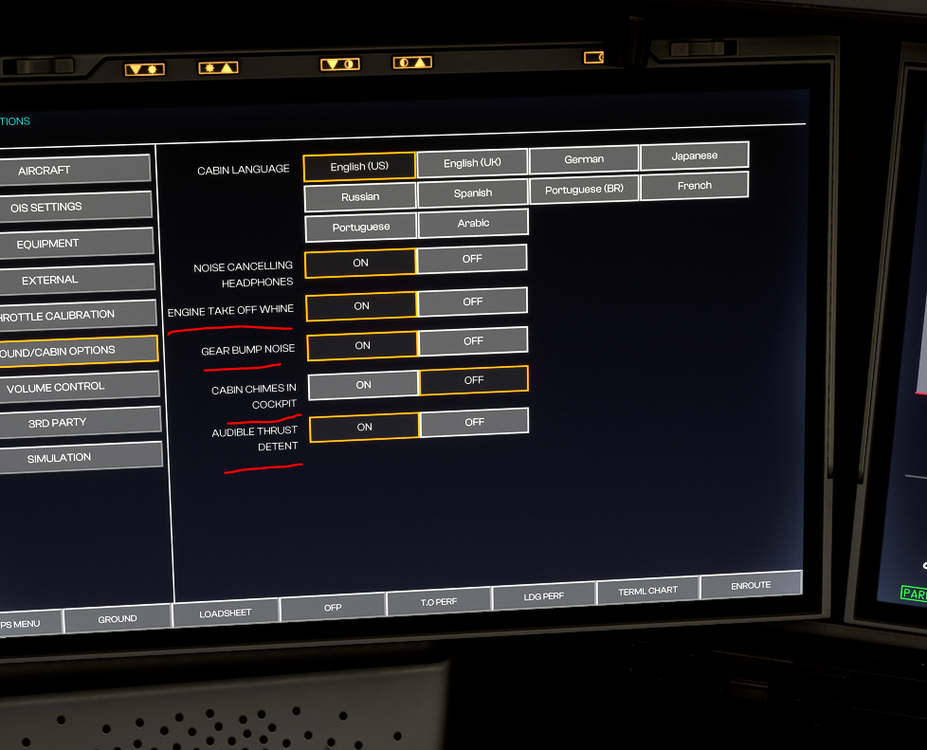This screenshot has width=927, height=750.
Task: Select German cabin language
Action: tap(584, 159)
